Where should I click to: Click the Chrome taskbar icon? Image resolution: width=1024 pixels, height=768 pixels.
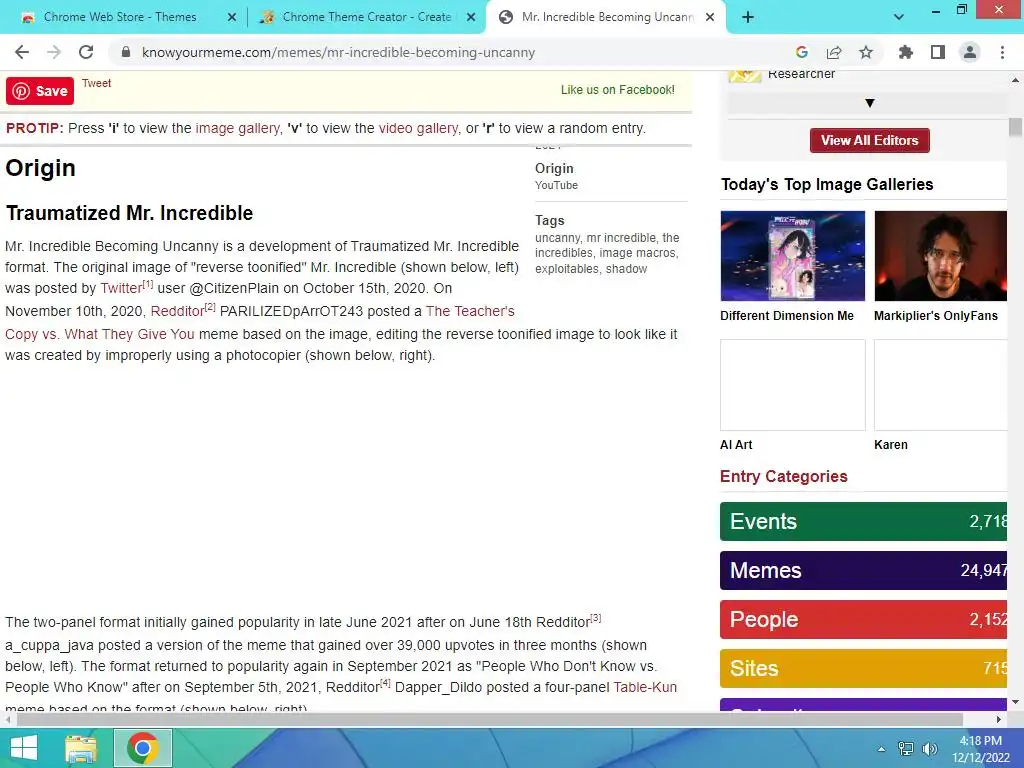(143, 748)
